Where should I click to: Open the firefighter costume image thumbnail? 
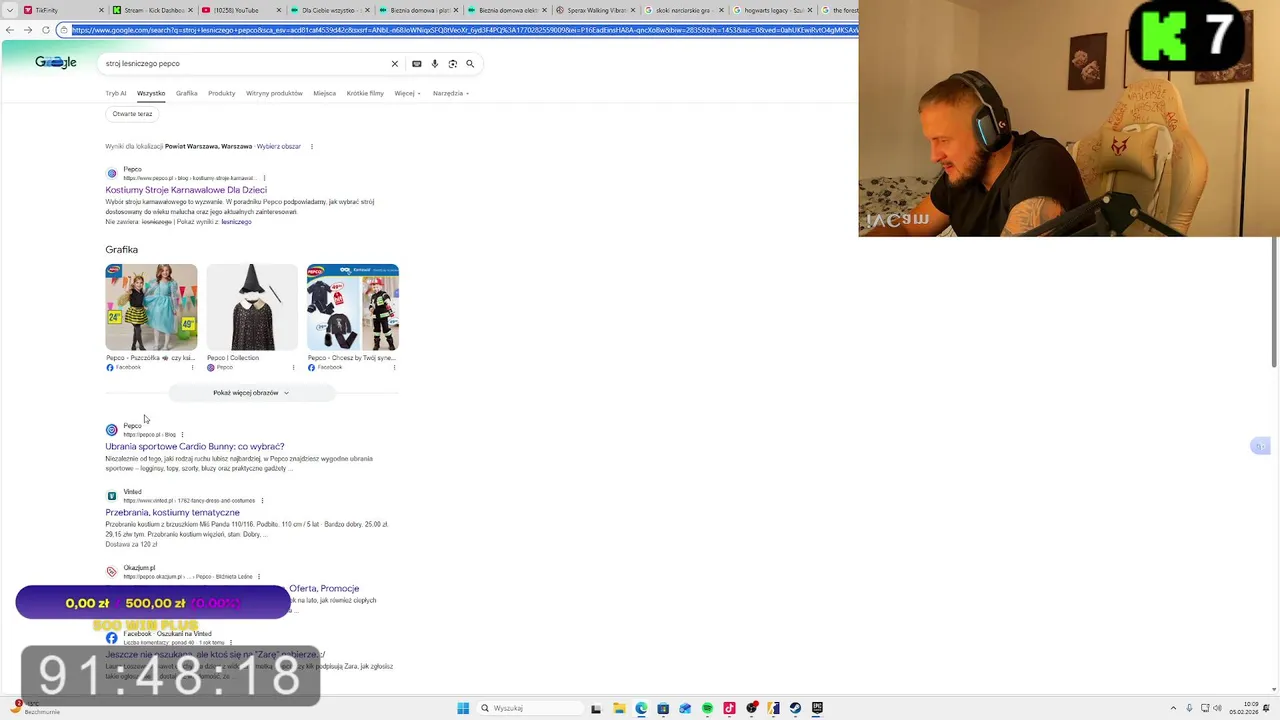pyautogui.click(x=353, y=307)
